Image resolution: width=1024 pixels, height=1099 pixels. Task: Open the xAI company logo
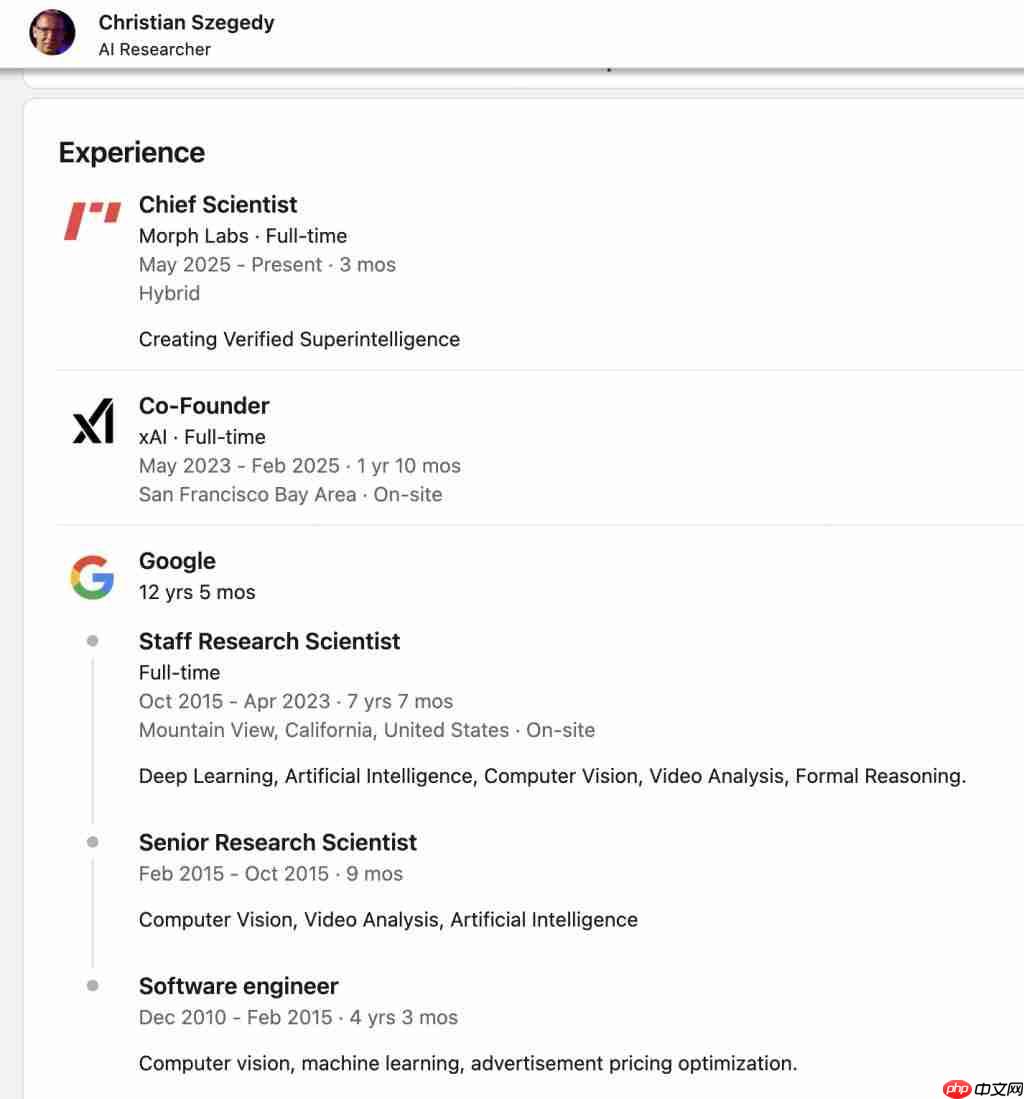(x=92, y=423)
